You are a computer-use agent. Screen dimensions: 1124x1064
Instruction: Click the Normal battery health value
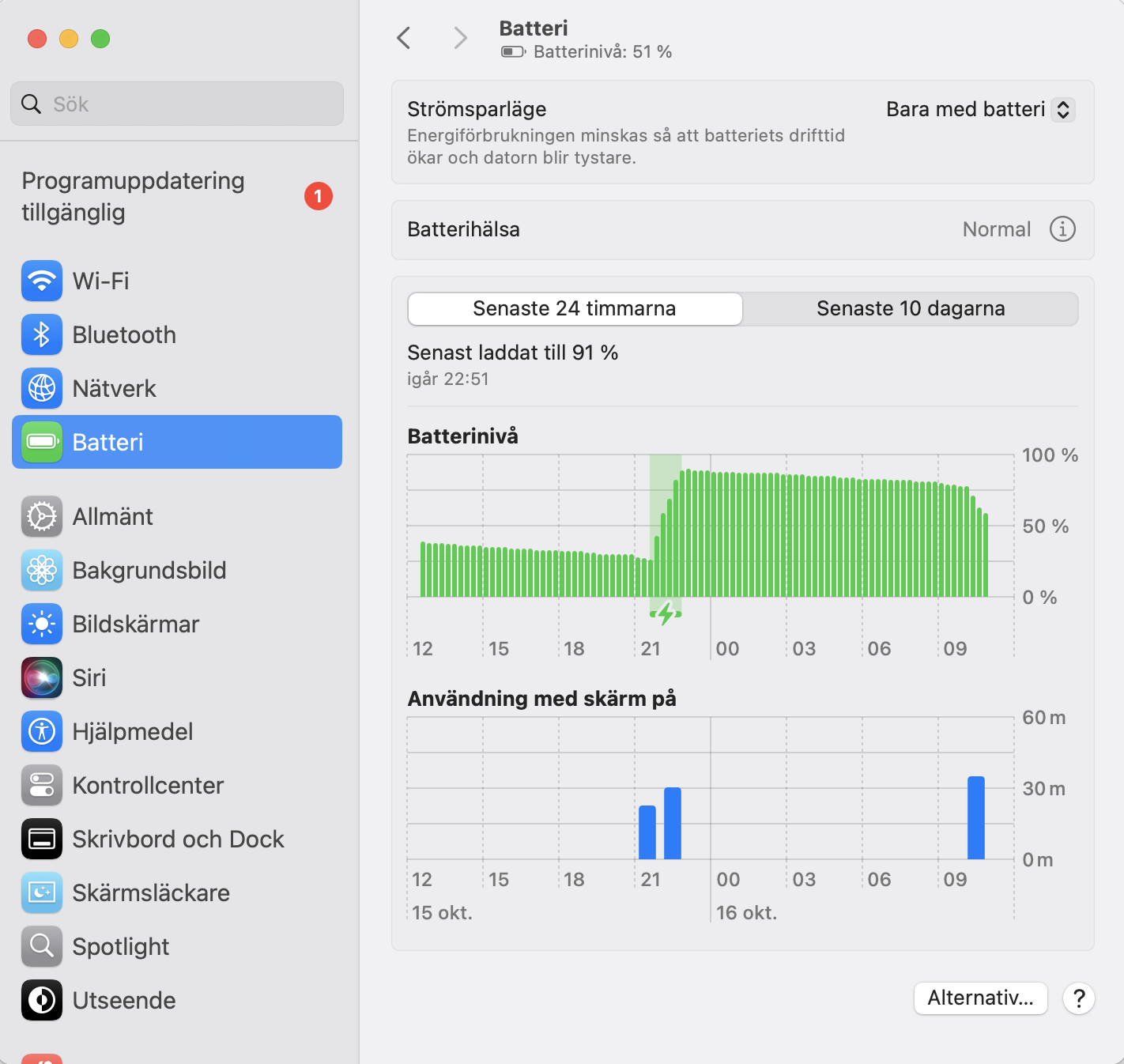(997, 229)
